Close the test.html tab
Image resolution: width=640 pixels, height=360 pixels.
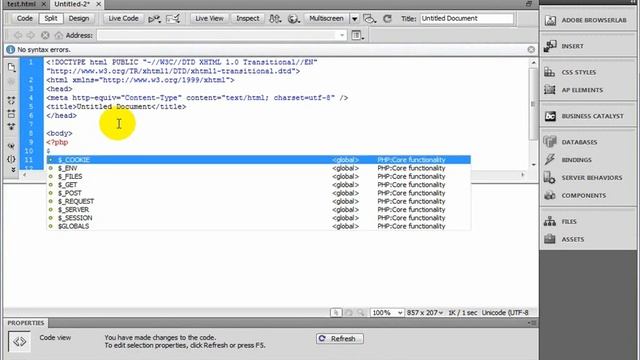(x=44, y=4)
